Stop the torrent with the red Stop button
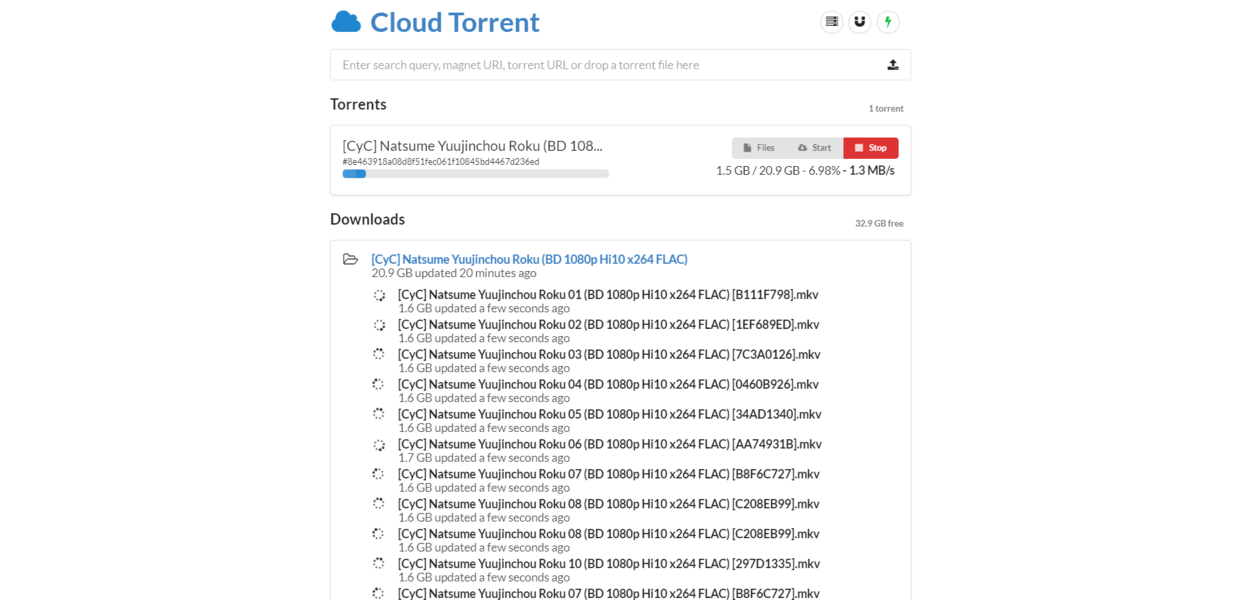The width and height of the screenshot is (1240, 600). tap(871, 148)
